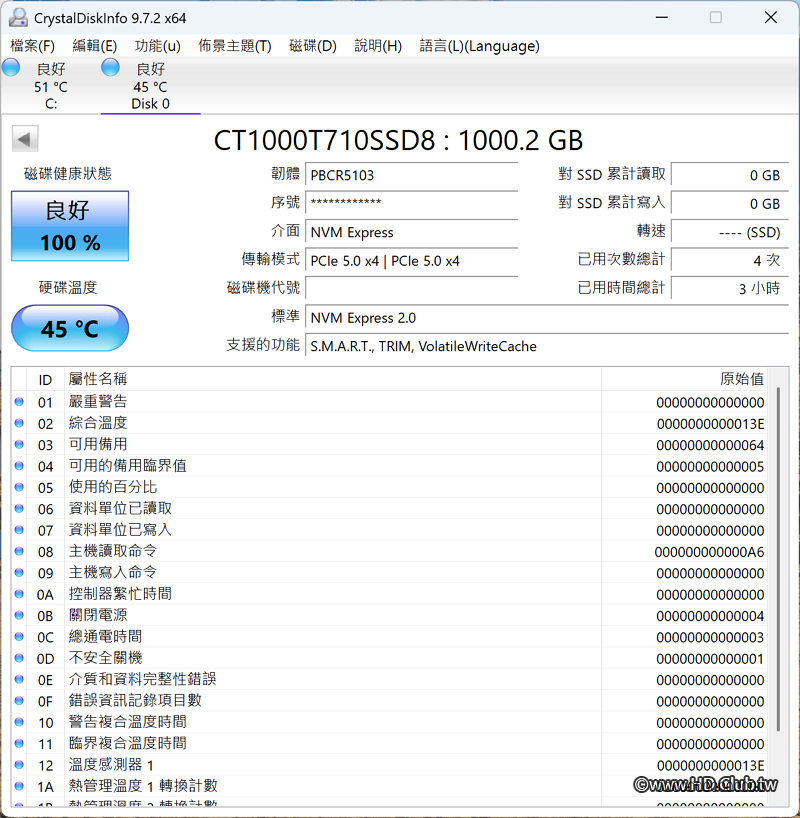
Task: Click the power on count value 4 次
Action: (x=730, y=260)
